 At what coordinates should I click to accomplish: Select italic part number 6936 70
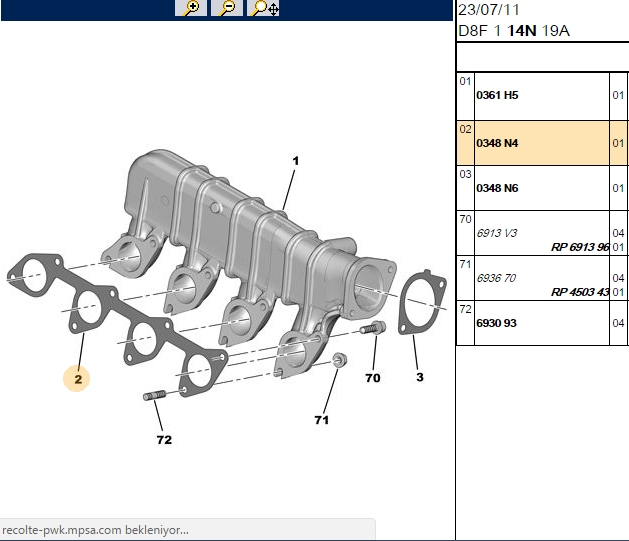tap(496, 278)
